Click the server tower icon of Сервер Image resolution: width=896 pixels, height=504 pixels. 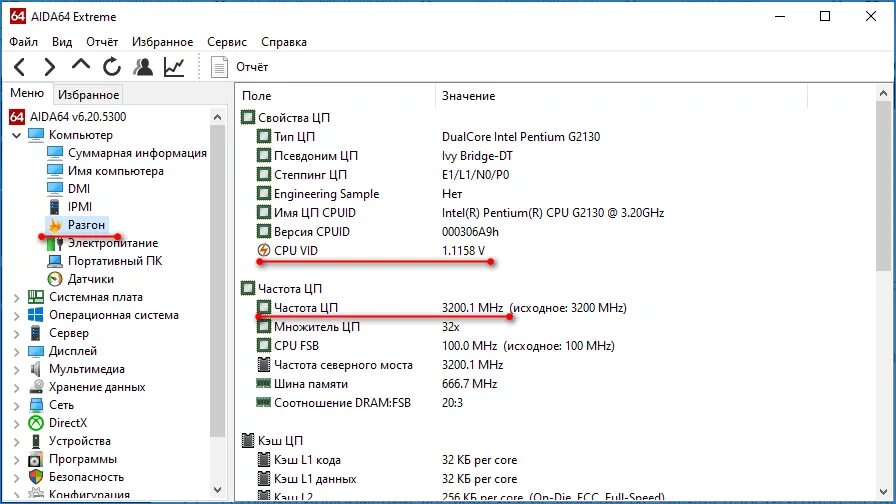[36, 333]
